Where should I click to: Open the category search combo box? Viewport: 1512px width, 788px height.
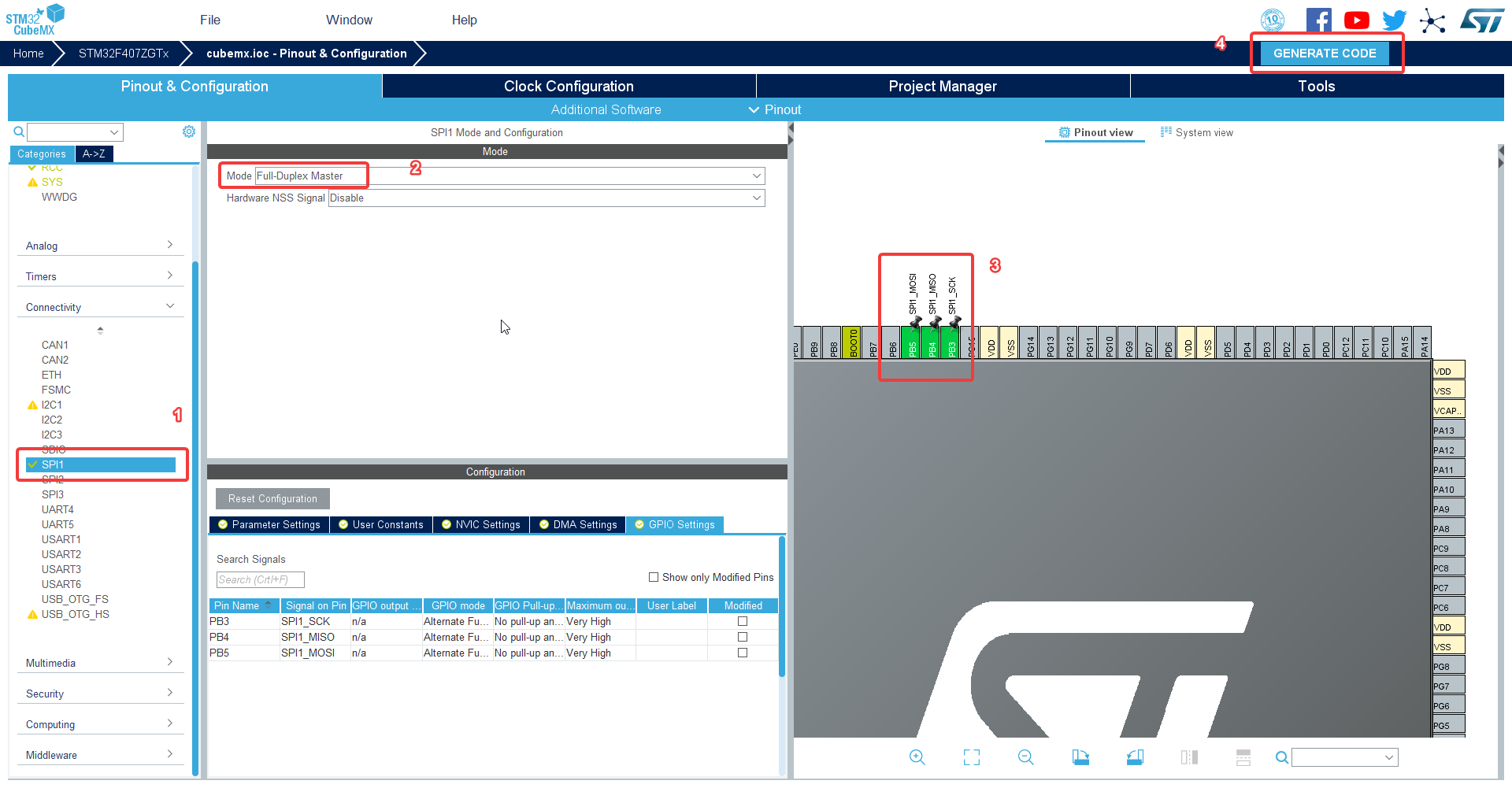pos(76,132)
